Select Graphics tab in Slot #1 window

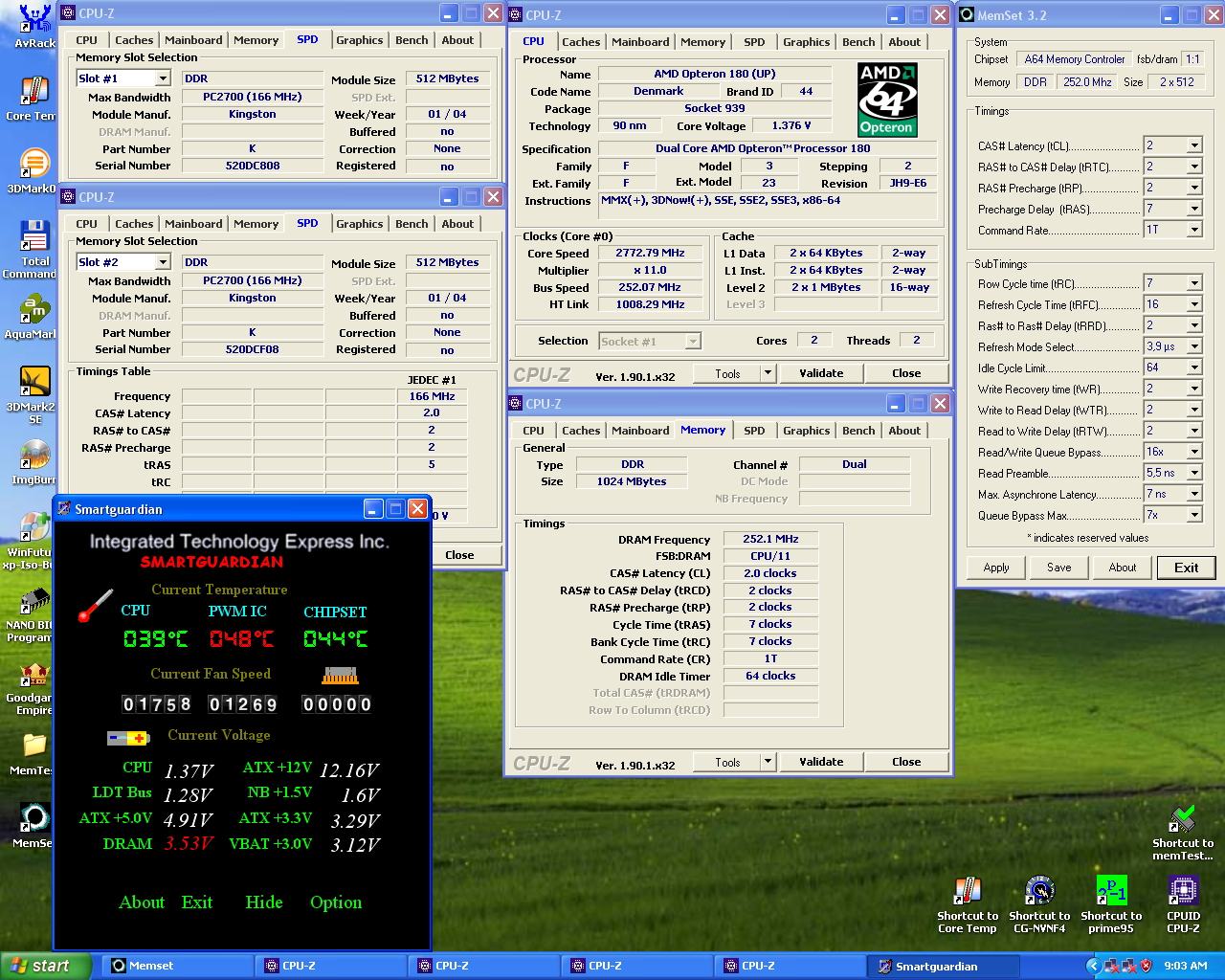click(x=360, y=40)
